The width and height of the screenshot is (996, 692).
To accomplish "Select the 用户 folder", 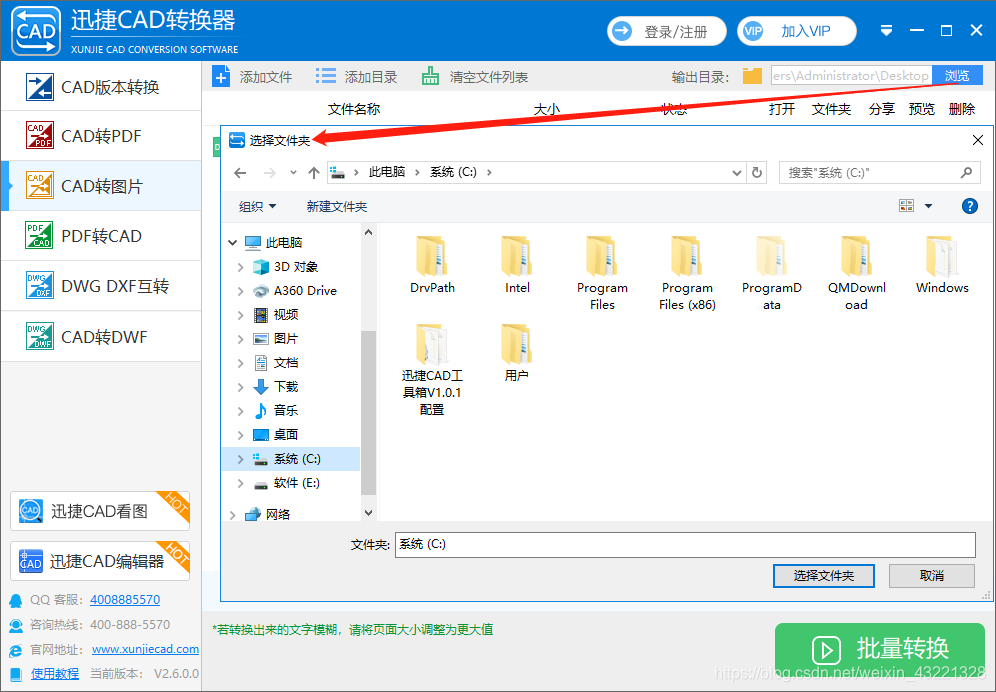I will tap(517, 353).
